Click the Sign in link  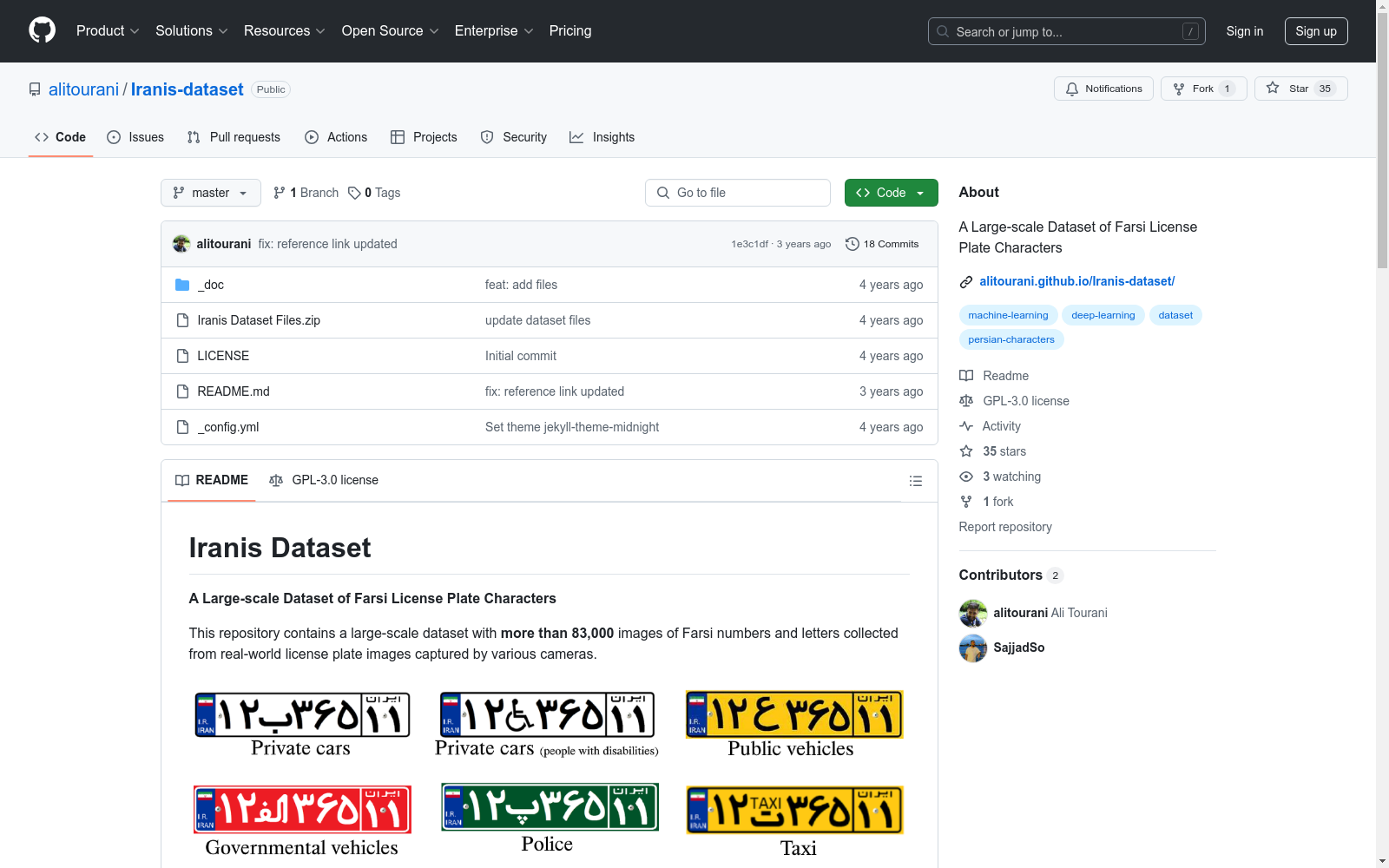click(x=1245, y=31)
